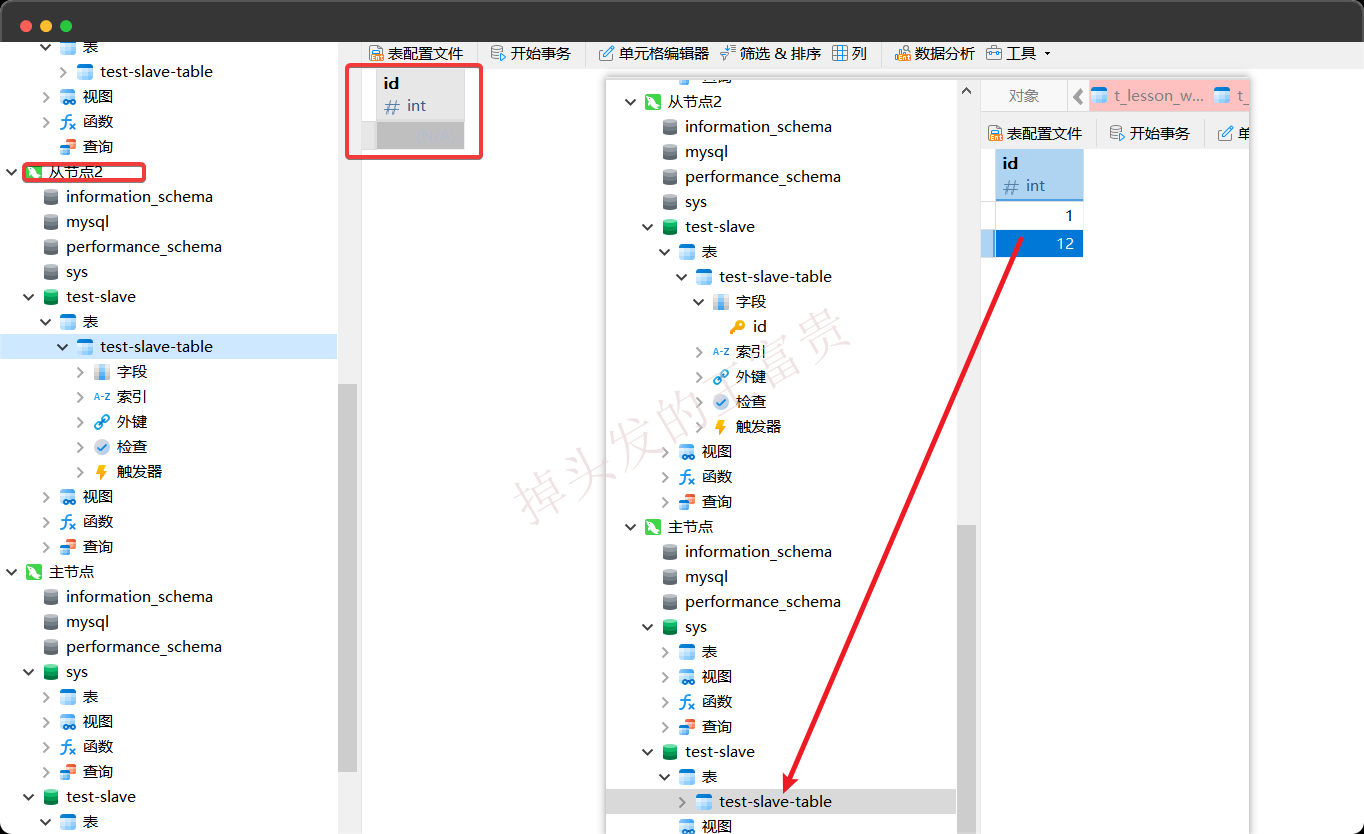The image size is (1364, 834).
Task: Select information_schema under 从节点2 in left sidebar
Action: click(139, 197)
